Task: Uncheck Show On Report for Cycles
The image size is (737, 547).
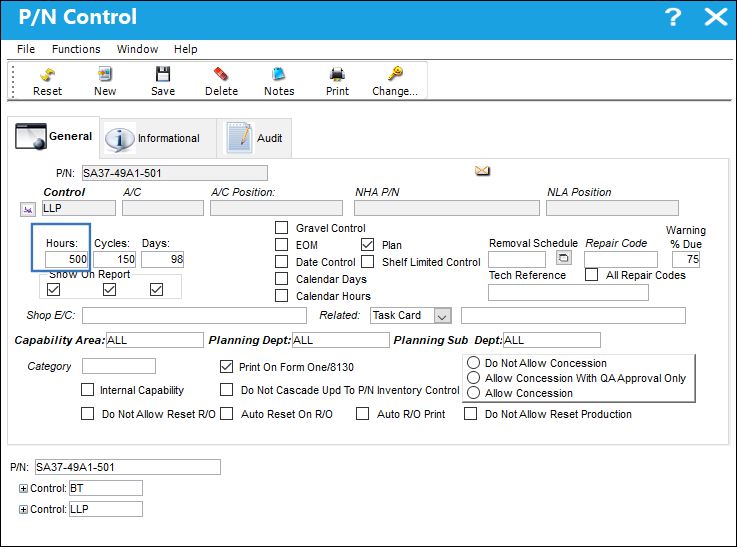Action: pos(110,289)
